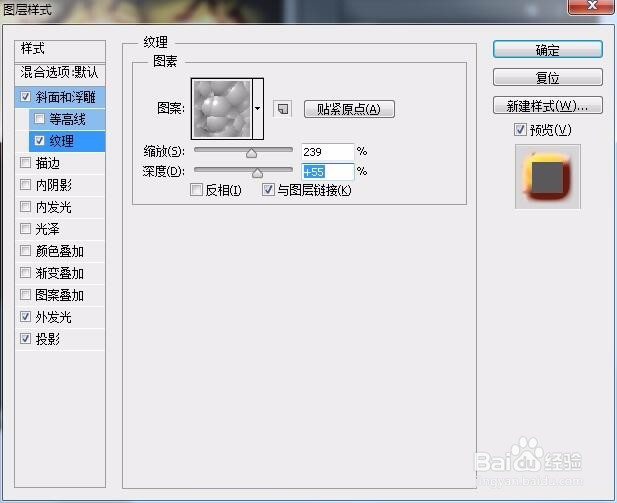Open 颜色叠加 settings by label

59,251
